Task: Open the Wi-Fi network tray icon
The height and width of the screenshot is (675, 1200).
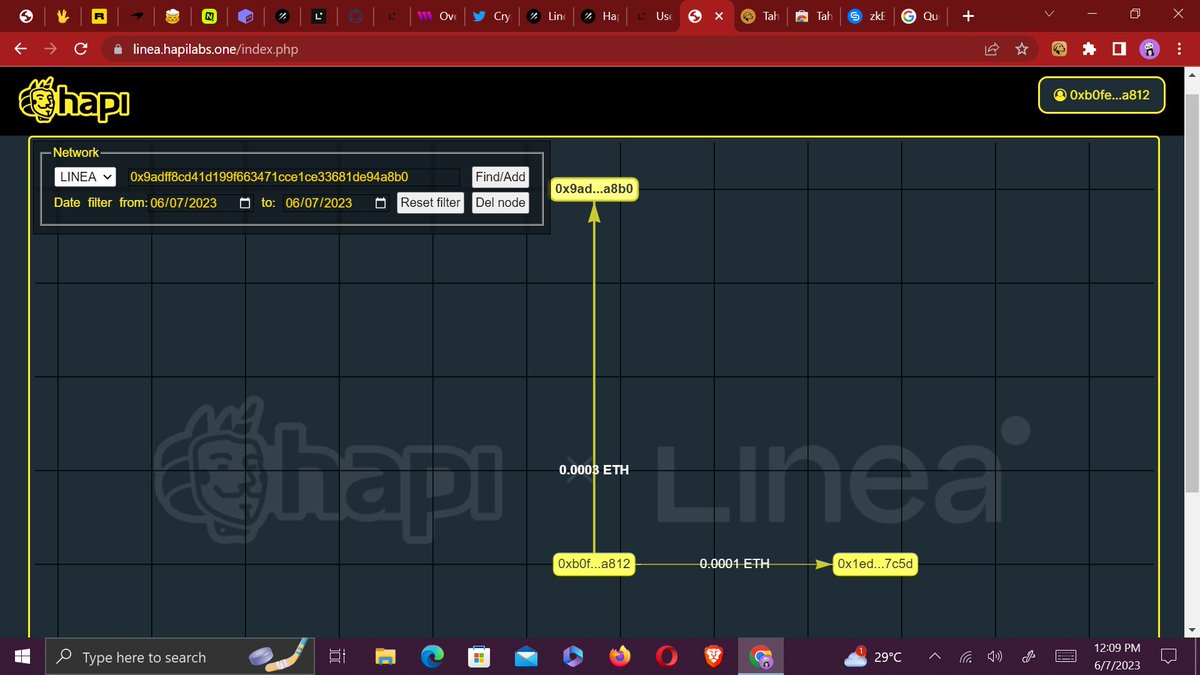Action: coord(966,657)
